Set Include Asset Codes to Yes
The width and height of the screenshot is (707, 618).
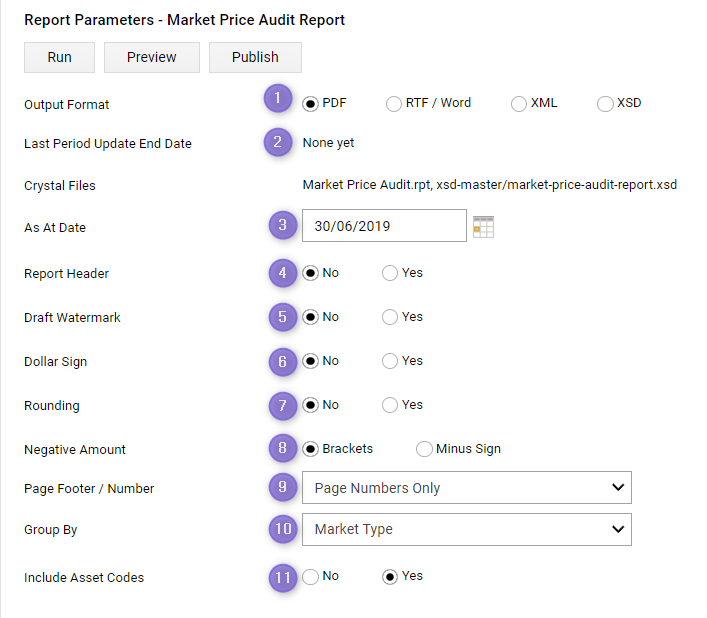390,577
